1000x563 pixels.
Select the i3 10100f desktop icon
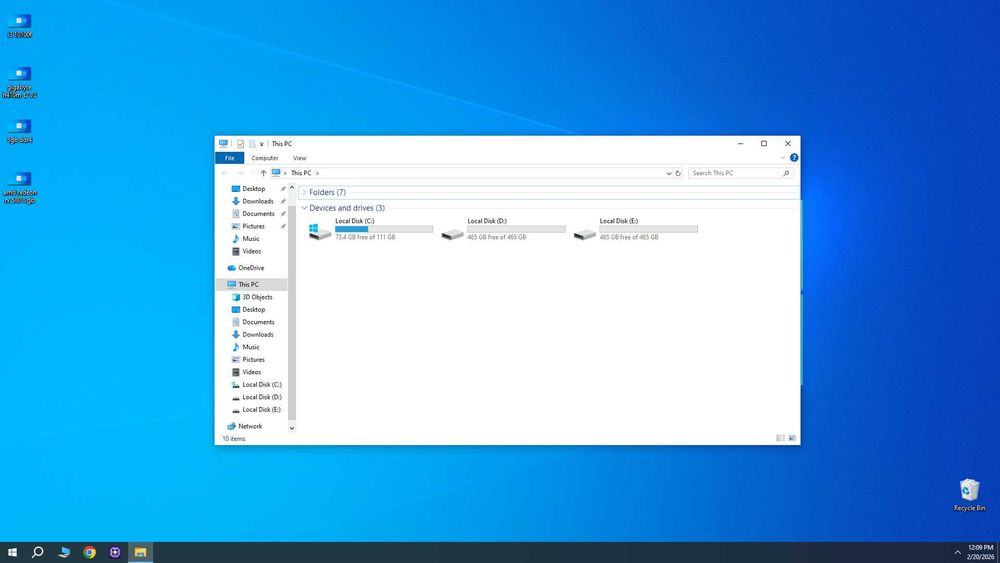tap(20, 26)
